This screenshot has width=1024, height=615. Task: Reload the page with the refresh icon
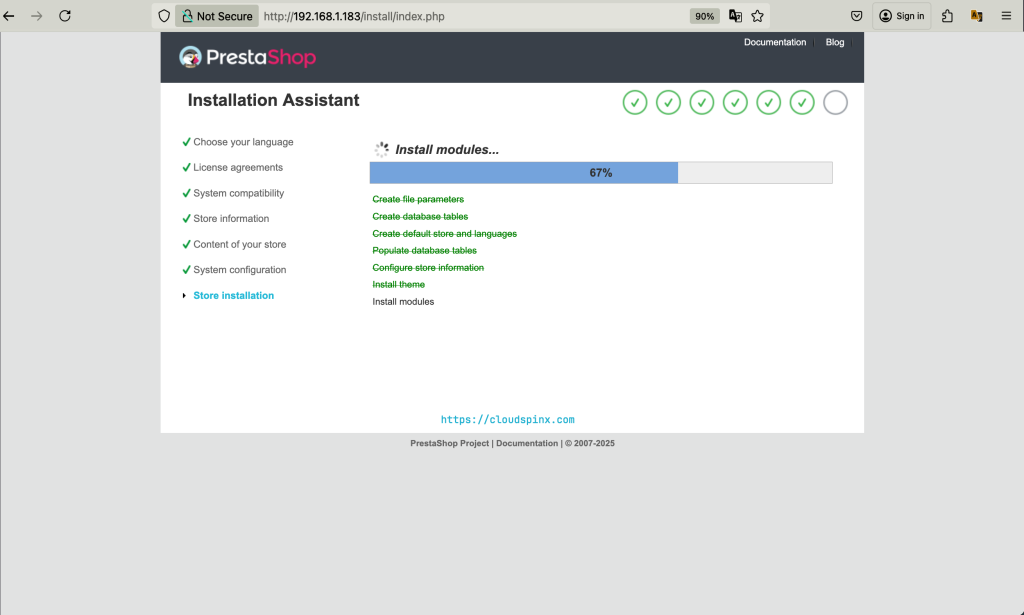point(65,16)
